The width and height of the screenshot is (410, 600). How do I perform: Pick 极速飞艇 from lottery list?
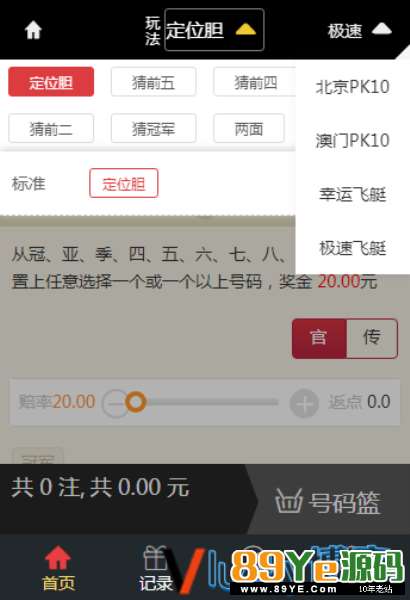[353, 248]
